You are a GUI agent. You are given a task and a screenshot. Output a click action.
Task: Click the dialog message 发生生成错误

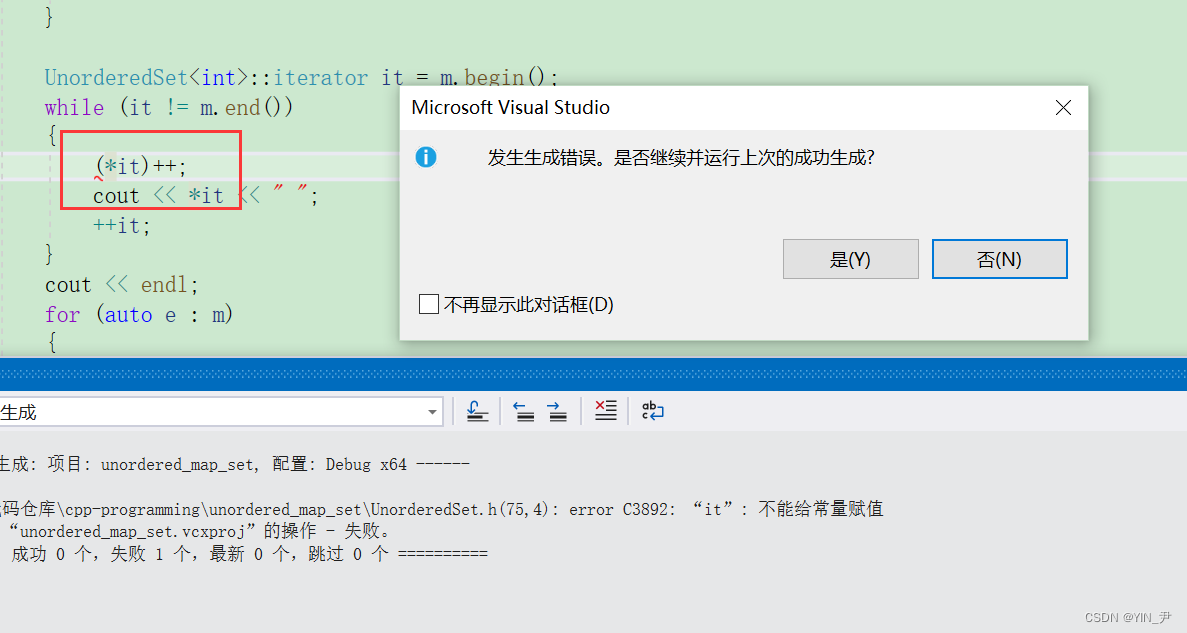[x=681, y=157]
